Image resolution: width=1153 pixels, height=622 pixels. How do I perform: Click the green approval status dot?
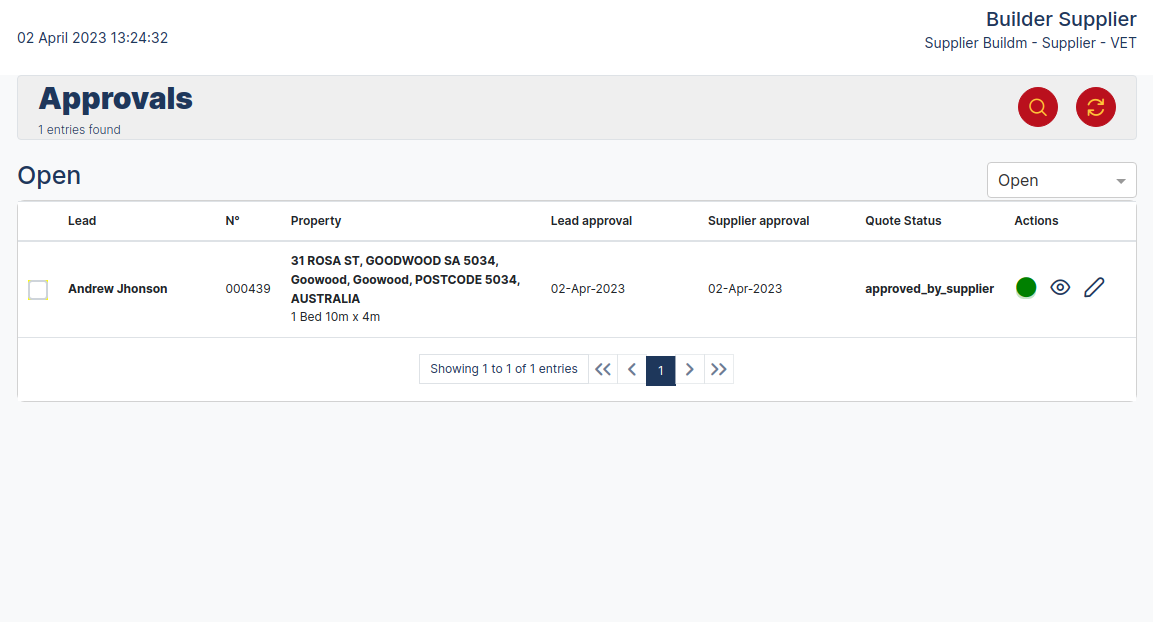coord(1025,287)
